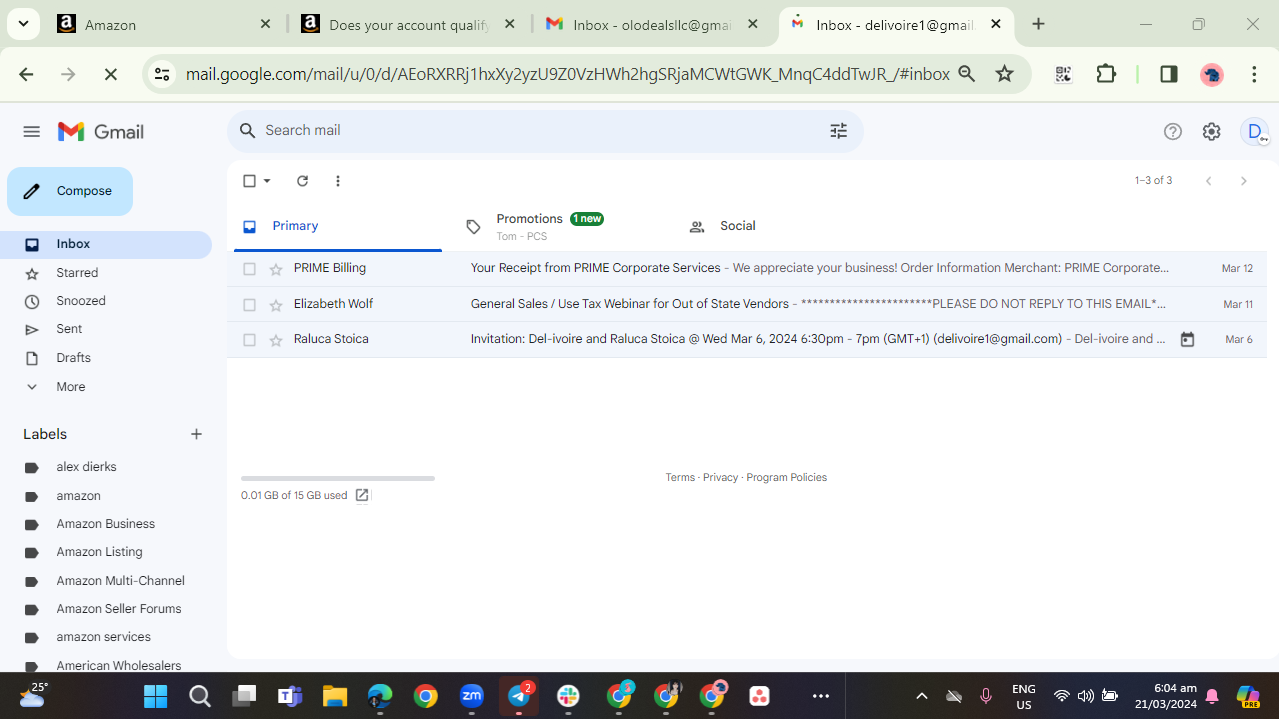The height and width of the screenshot is (719, 1279).
Task: Open the amazon services label
Action: [x=106, y=637]
